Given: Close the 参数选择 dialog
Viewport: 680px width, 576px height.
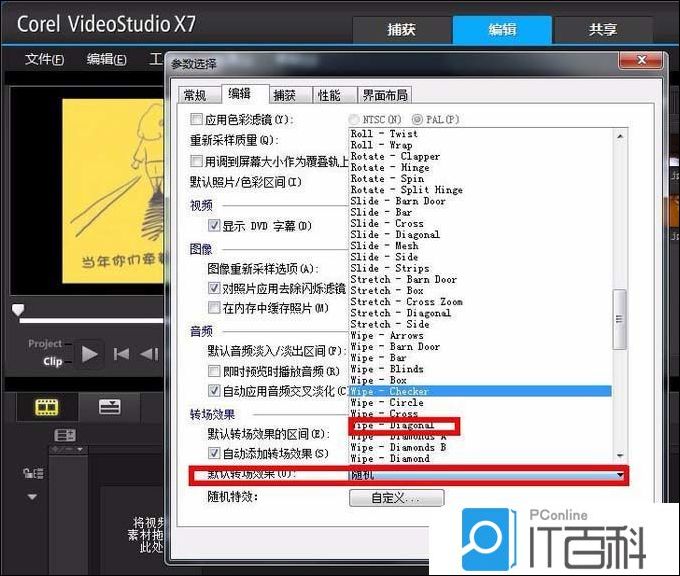Looking at the screenshot, I should (x=642, y=60).
